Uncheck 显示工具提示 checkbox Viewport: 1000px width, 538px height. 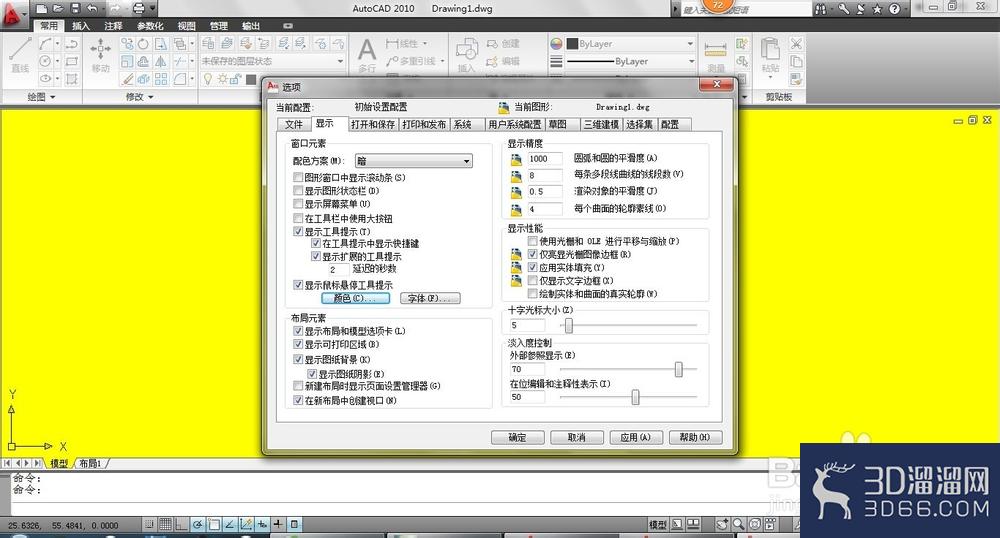tap(298, 231)
